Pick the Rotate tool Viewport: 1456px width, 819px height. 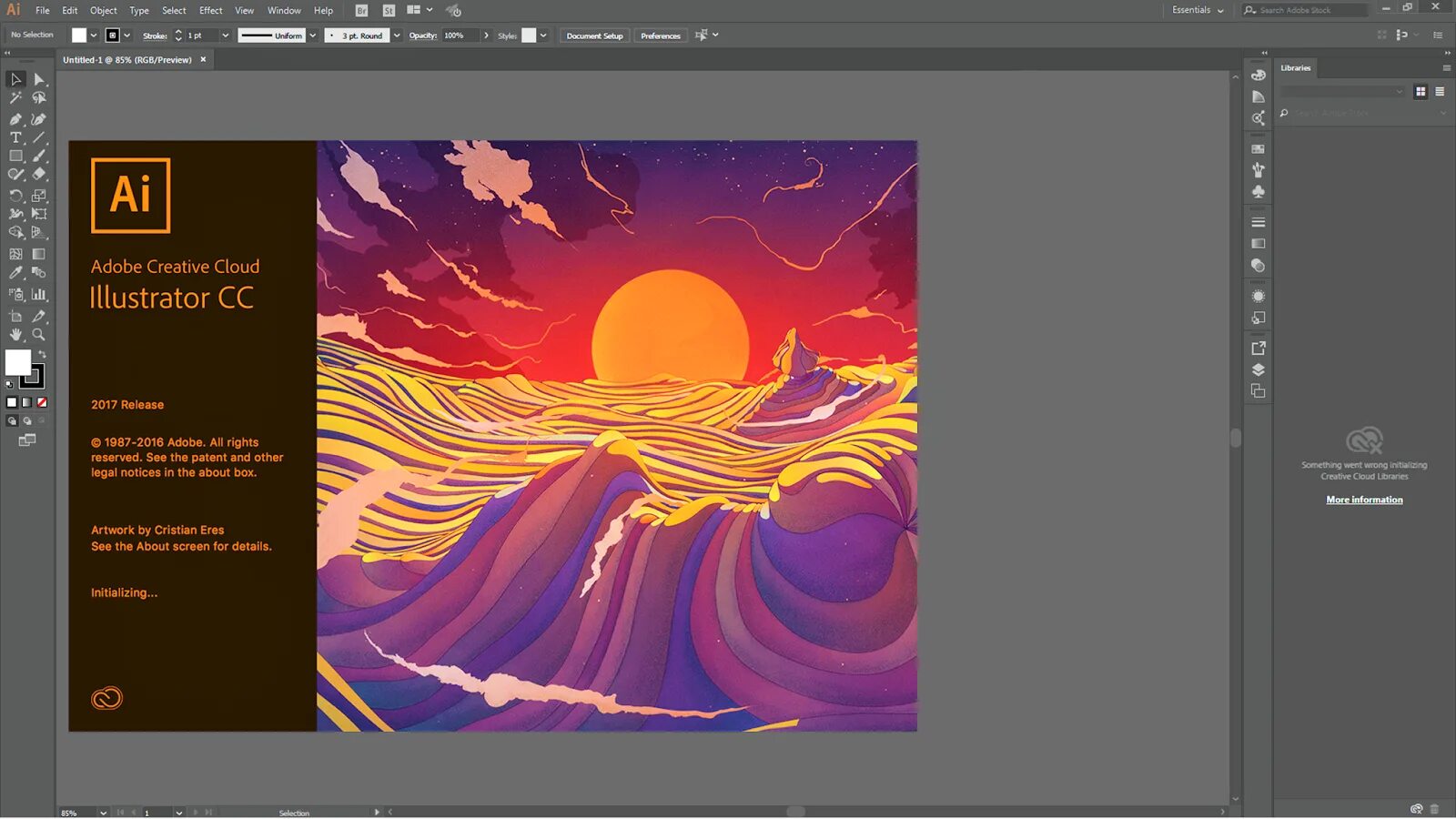click(15, 196)
